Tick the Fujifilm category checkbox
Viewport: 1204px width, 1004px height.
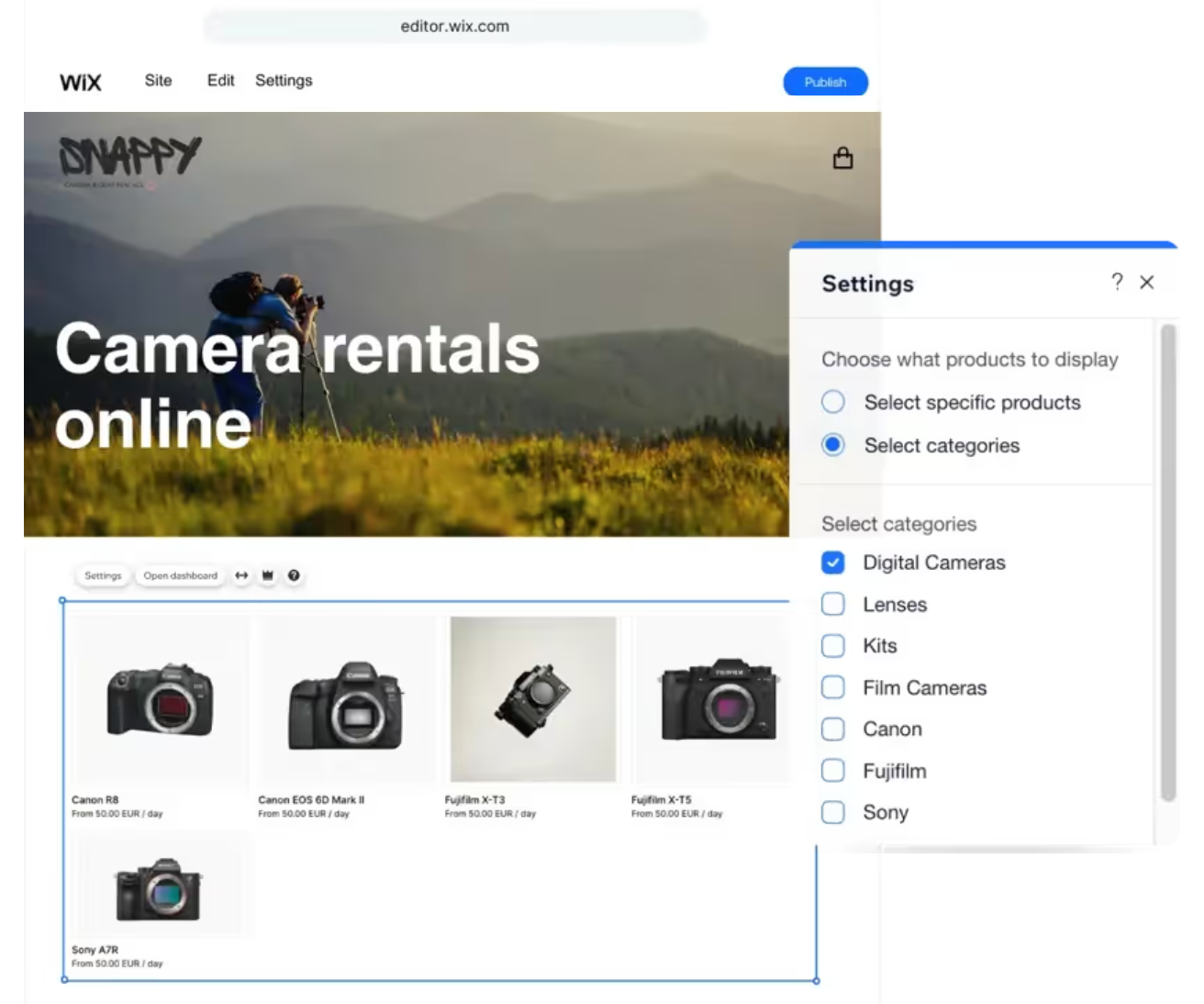click(833, 771)
